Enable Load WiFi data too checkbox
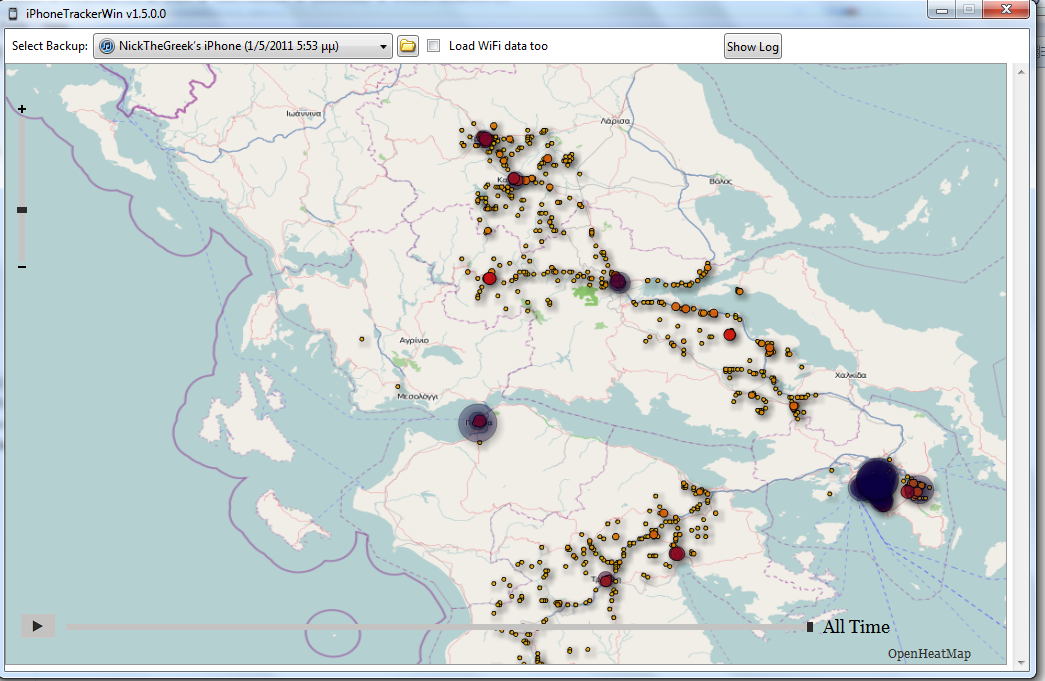The height and width of the screenshot is (681, 1045). coord(434,46)
